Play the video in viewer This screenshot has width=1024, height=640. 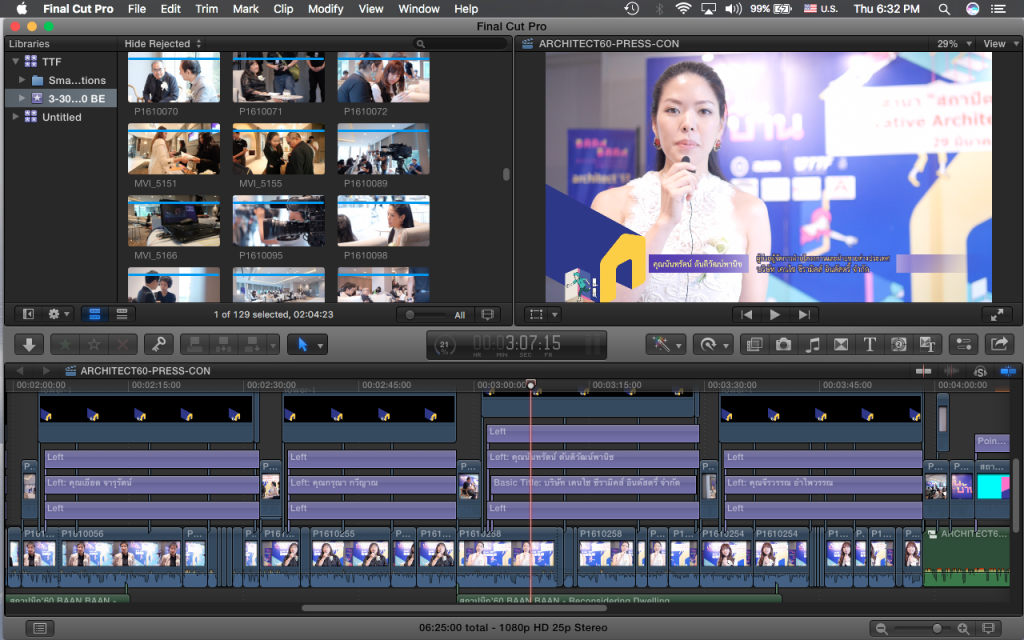(775, 314)
